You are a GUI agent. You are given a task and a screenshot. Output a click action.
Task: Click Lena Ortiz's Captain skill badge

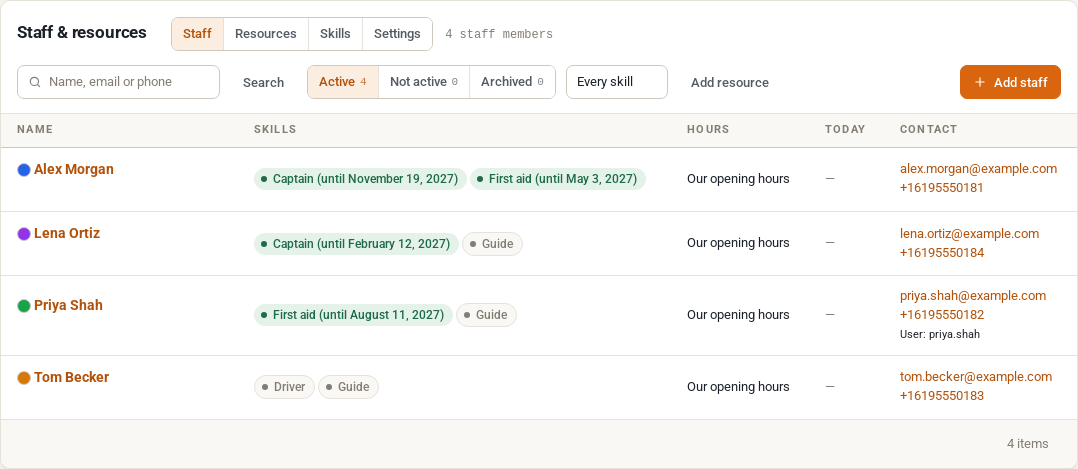(356, 243)
